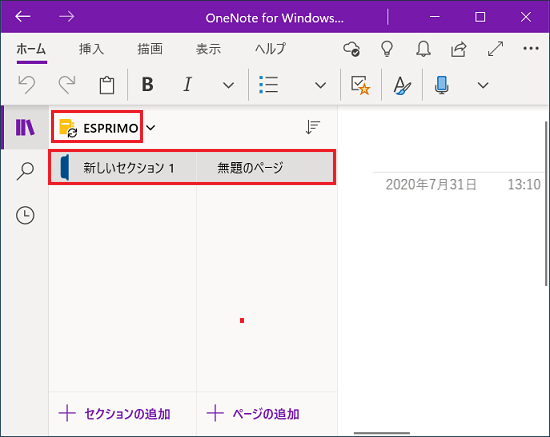Maximize the OneNote window

pyautogui.click(x=480, y=16)
